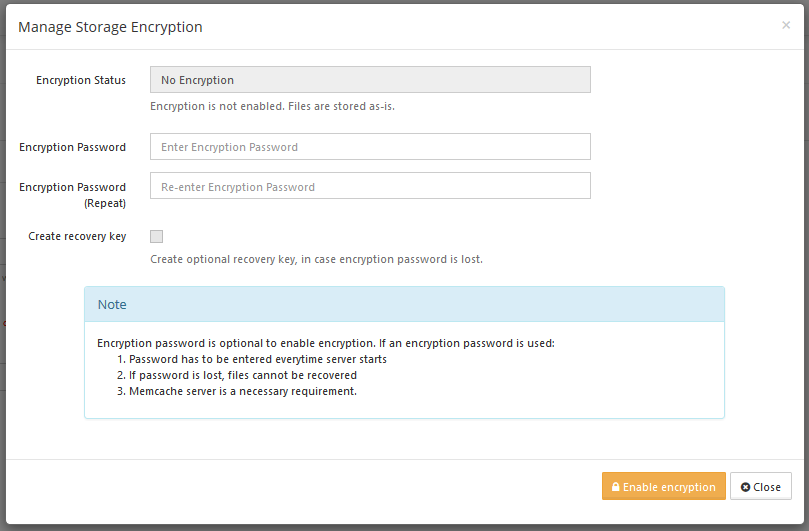Click the 'Create recovery key' label
This screenshot has width=809, height=531.
[77, 236]
